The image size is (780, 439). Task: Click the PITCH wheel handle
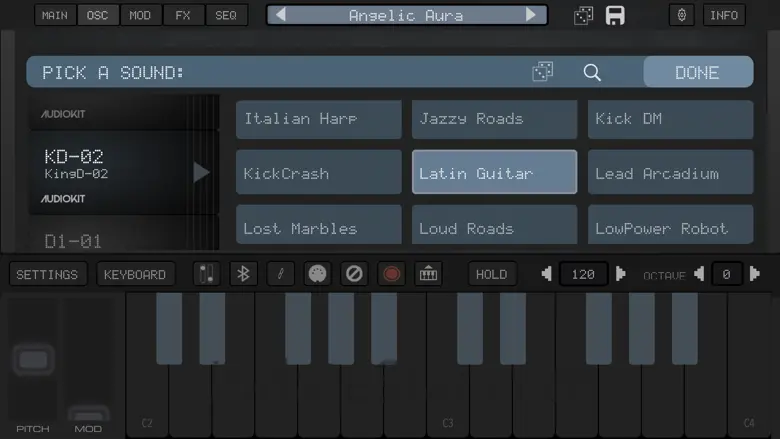tap(33, 359)
